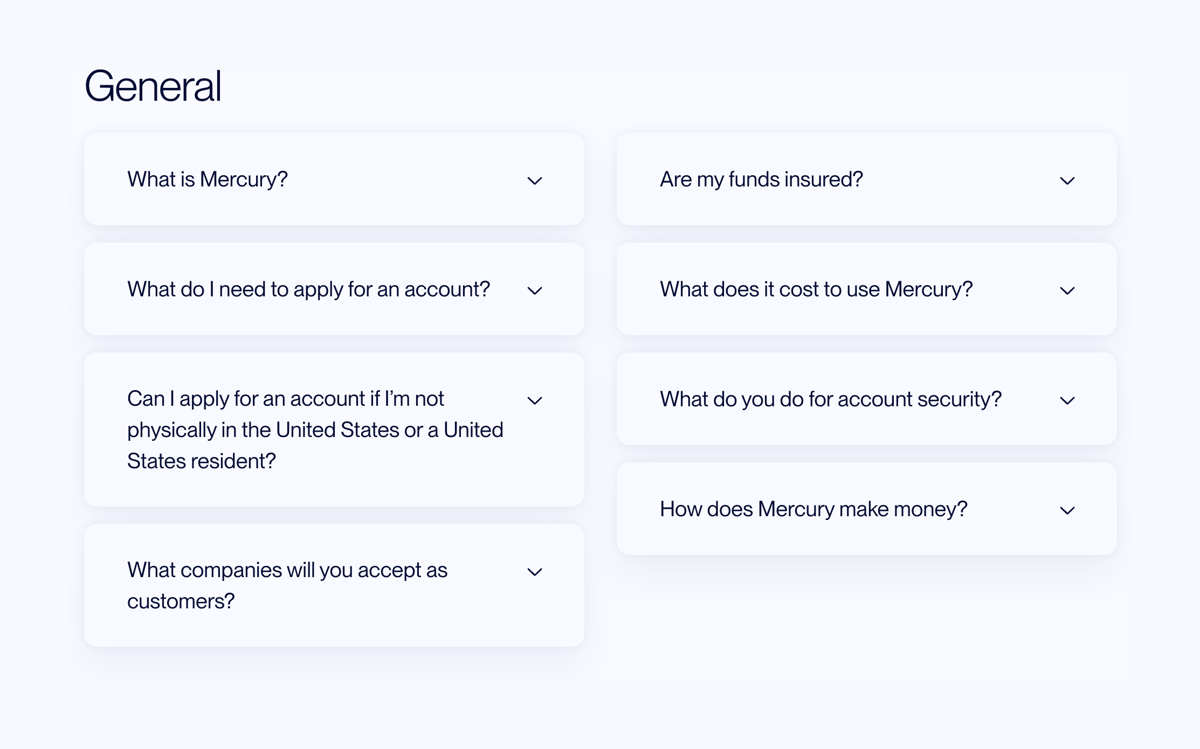Click the account security FAQ card
Viewport: 1200px width, 749px height.
[x=867, y=399]
